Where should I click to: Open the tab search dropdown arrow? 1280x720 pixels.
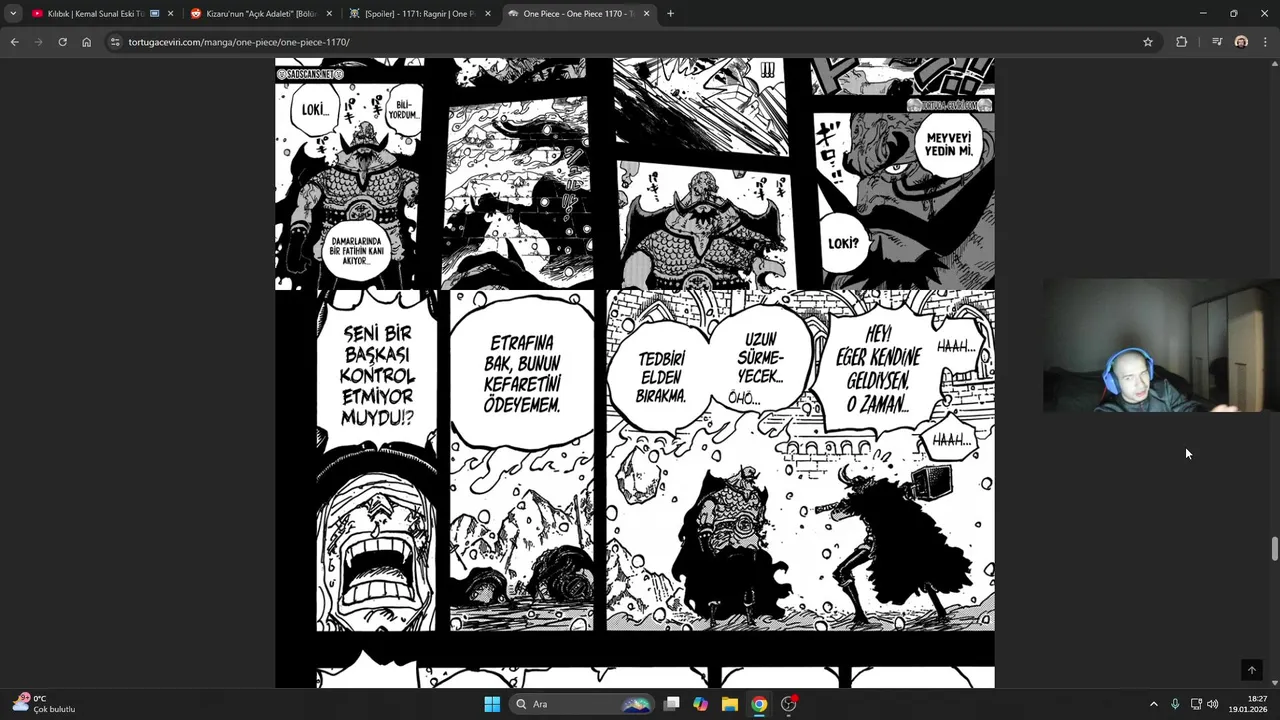(x=13, y=13)
